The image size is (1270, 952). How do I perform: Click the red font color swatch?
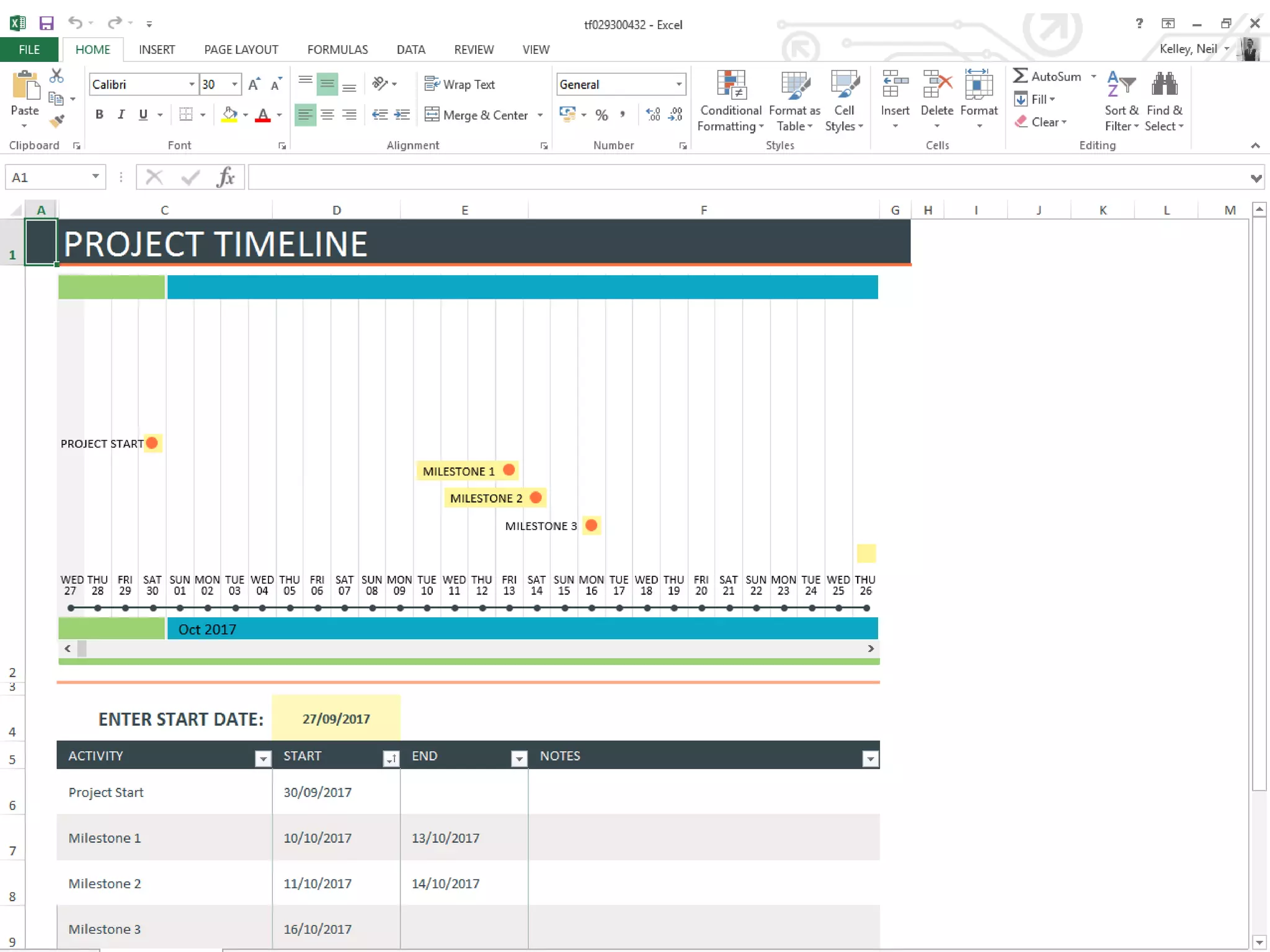coord(263,115)
